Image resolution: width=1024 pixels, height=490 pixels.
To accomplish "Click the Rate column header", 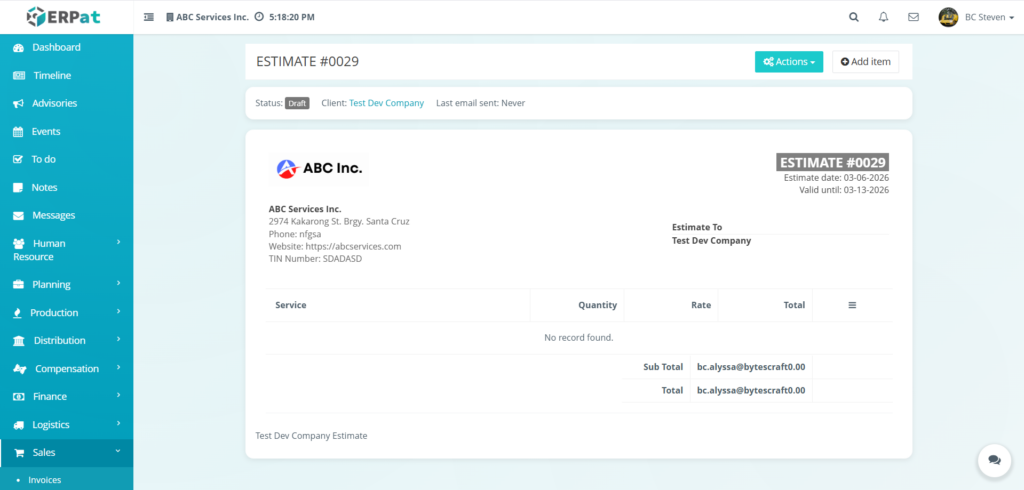I will click(701, 305).
